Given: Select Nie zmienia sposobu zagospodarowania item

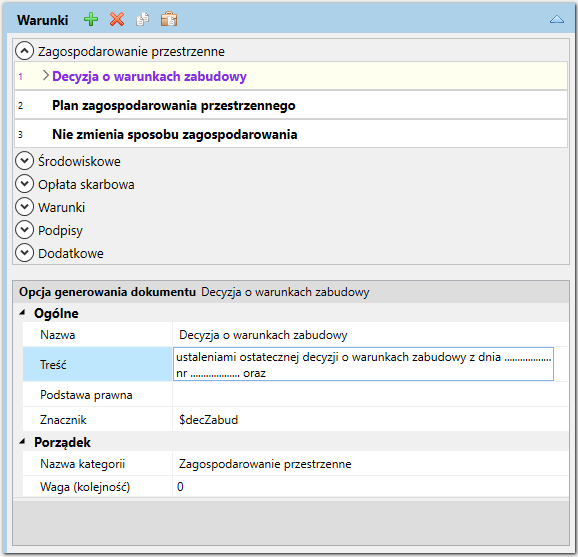Looking at the screenshot, I should click(290, 134).
